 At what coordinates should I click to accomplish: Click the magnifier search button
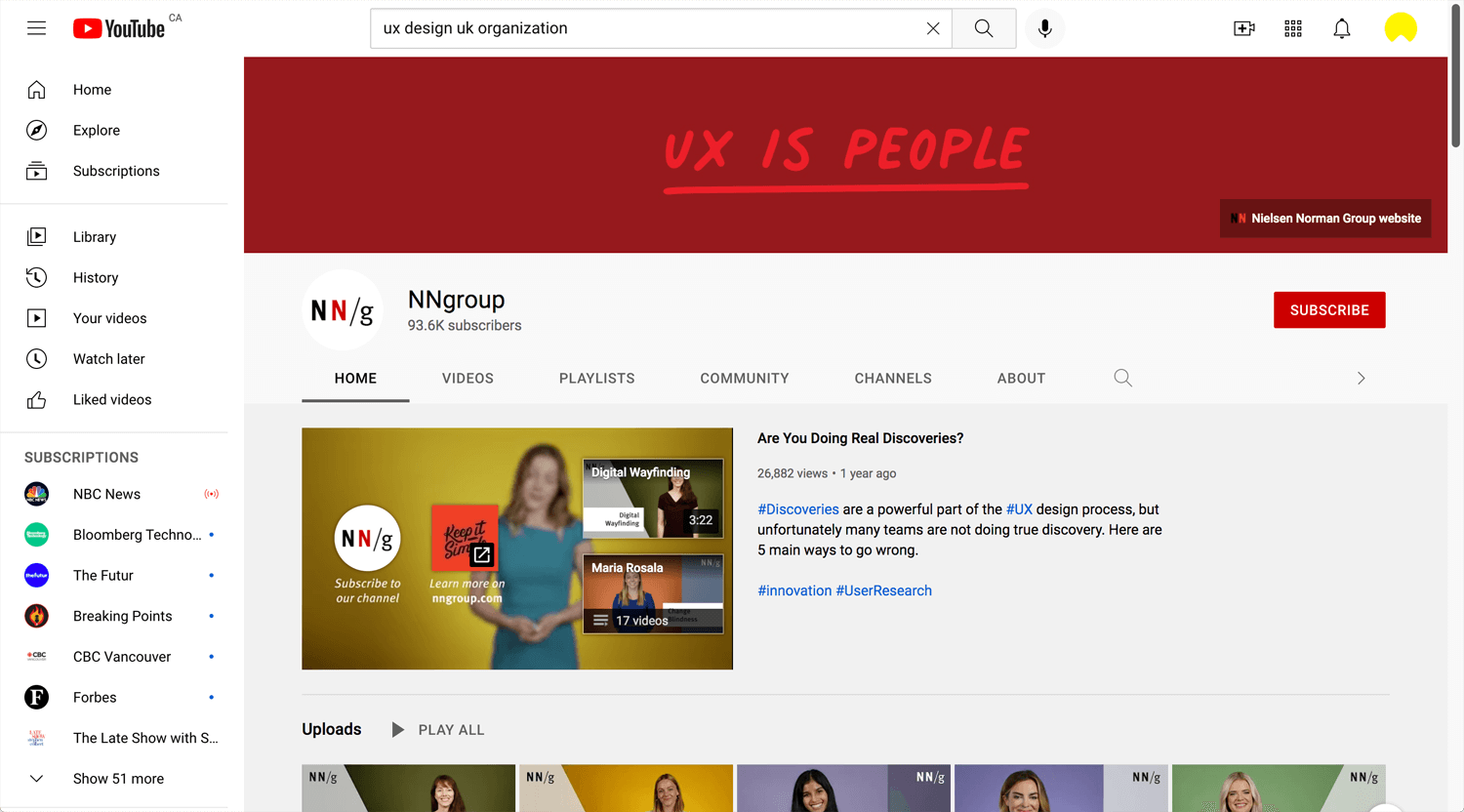984,28
